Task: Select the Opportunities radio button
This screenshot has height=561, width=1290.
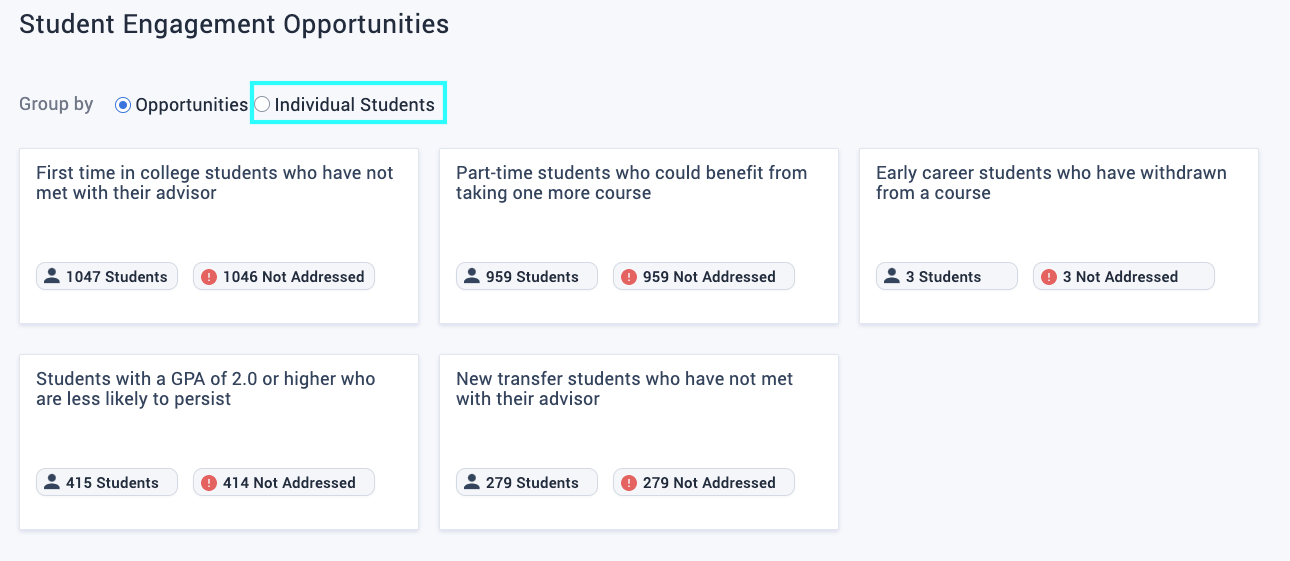Action: point(123,104)
